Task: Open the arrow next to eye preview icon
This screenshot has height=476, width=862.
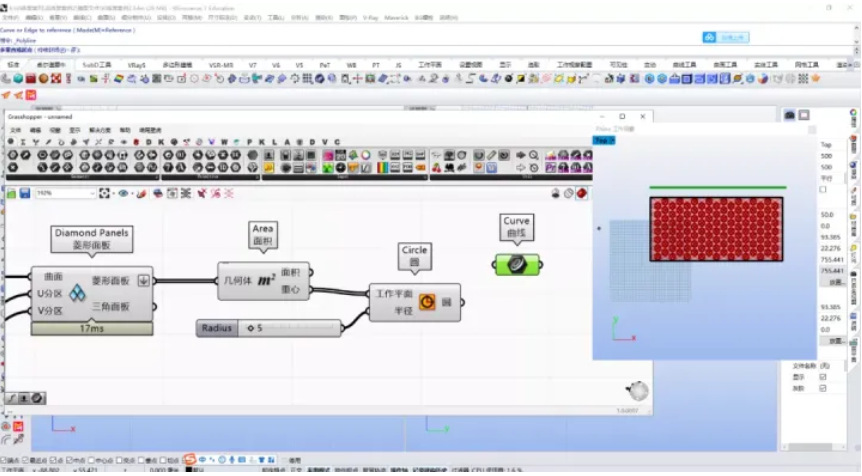Action: 132,193
